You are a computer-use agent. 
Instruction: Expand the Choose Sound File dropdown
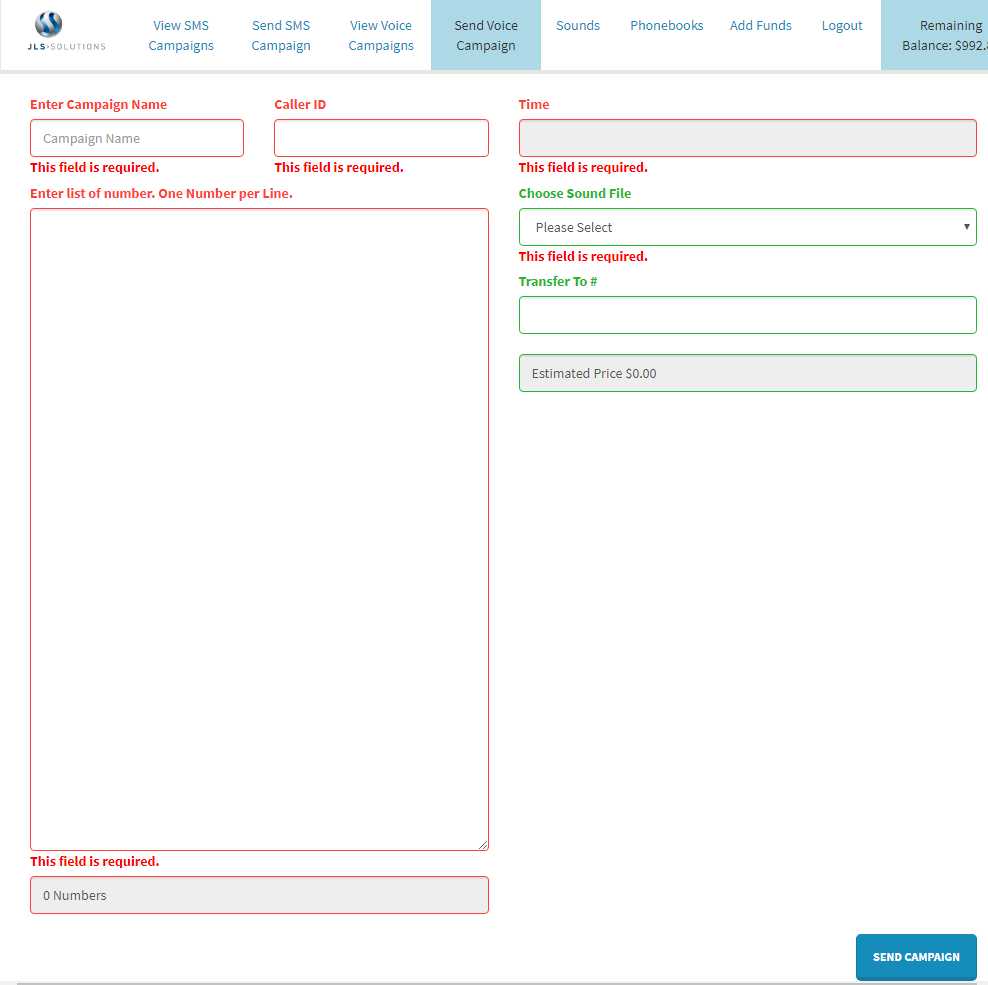pyautogui.click(x=747, y=227)
